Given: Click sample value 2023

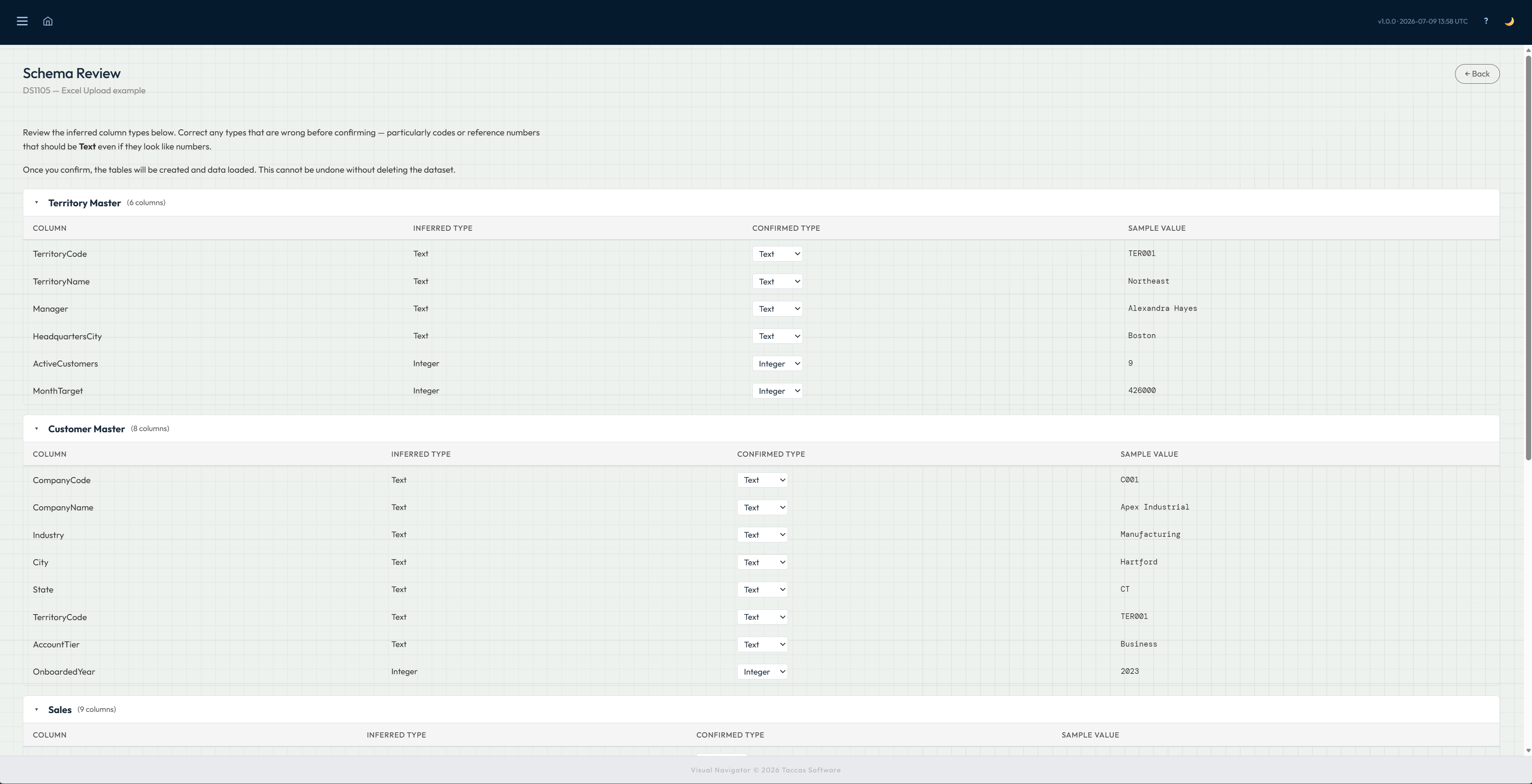Looking at the screenshot, I should 1130,671.
